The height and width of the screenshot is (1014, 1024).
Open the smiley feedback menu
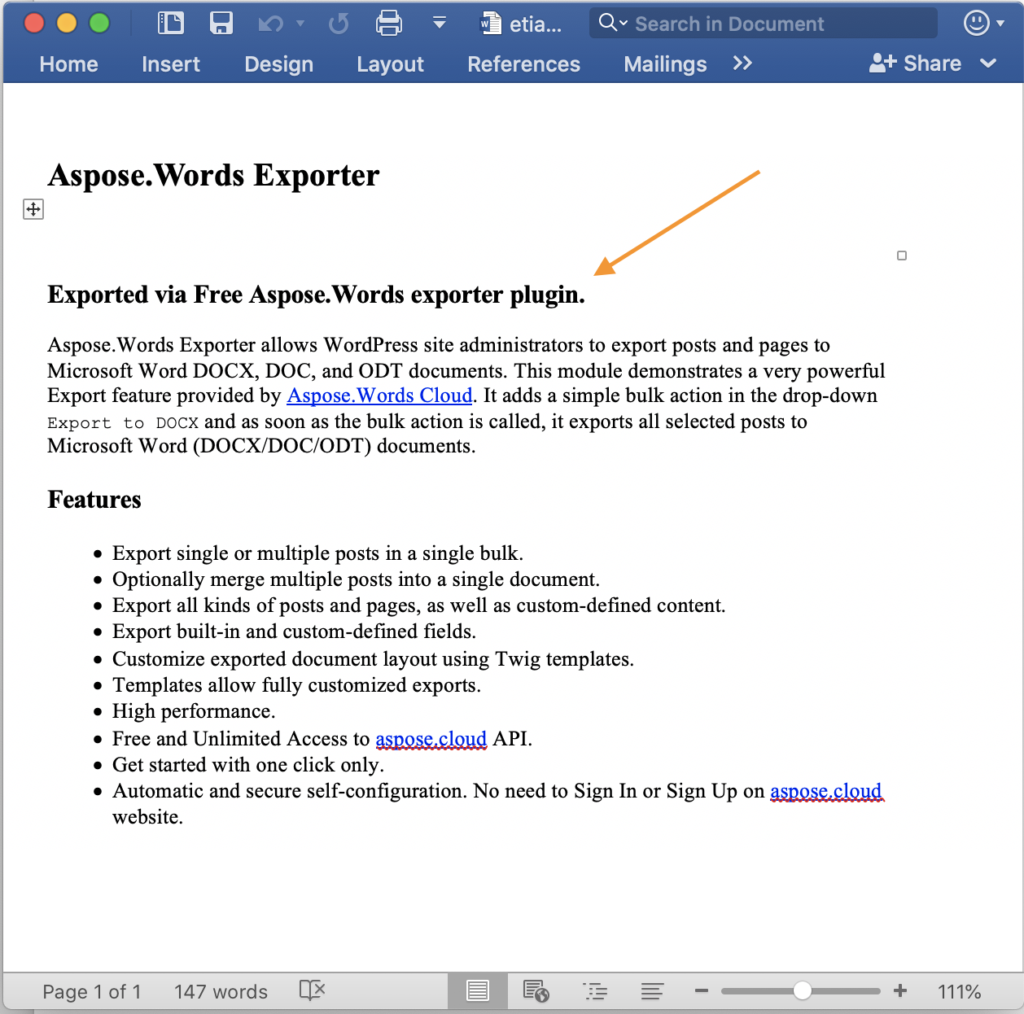pos(984,24)
